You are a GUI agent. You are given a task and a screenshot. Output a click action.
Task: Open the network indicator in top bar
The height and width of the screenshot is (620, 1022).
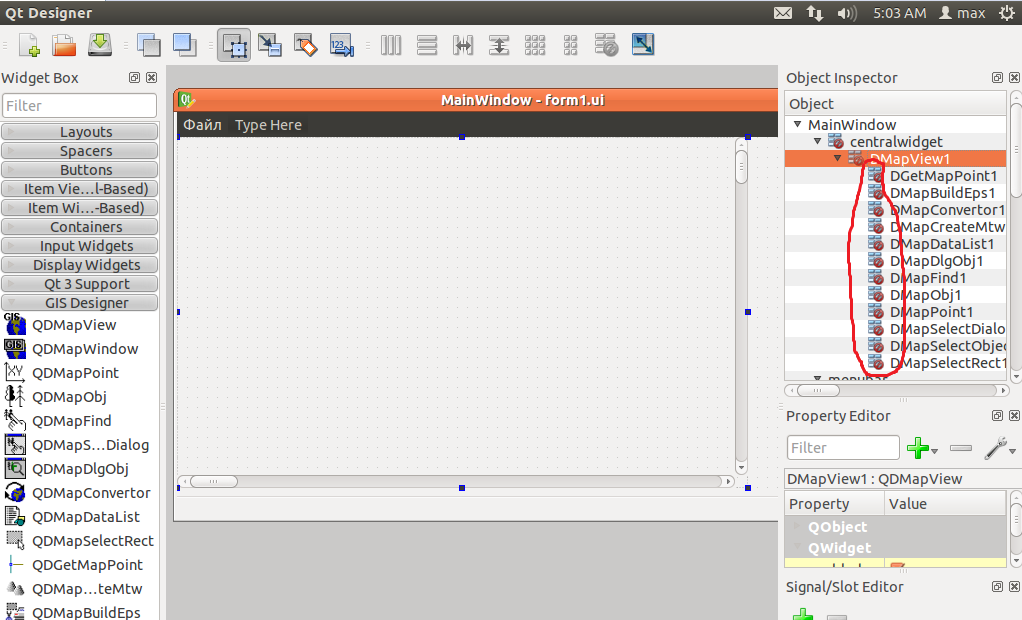click(815, 13)
